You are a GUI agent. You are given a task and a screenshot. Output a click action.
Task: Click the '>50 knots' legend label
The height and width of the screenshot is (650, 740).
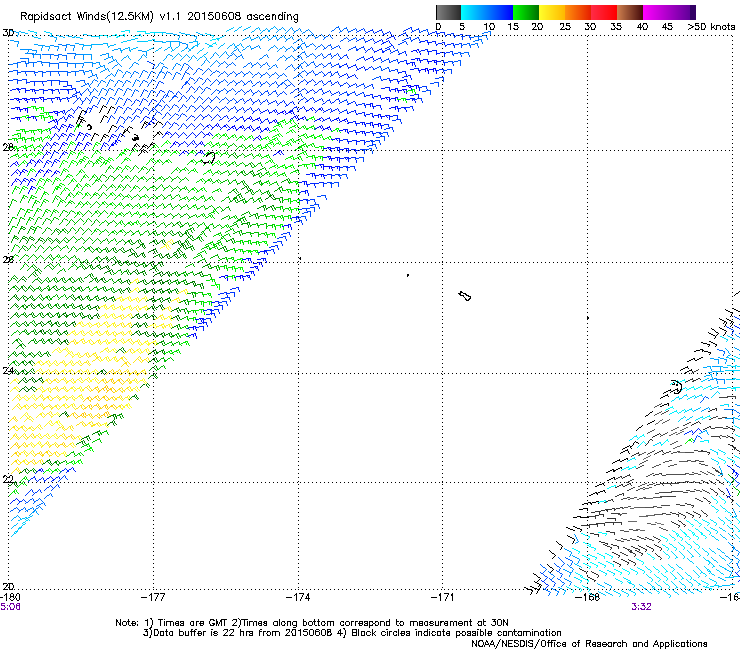pyautogui.click(x=711, y=27)
